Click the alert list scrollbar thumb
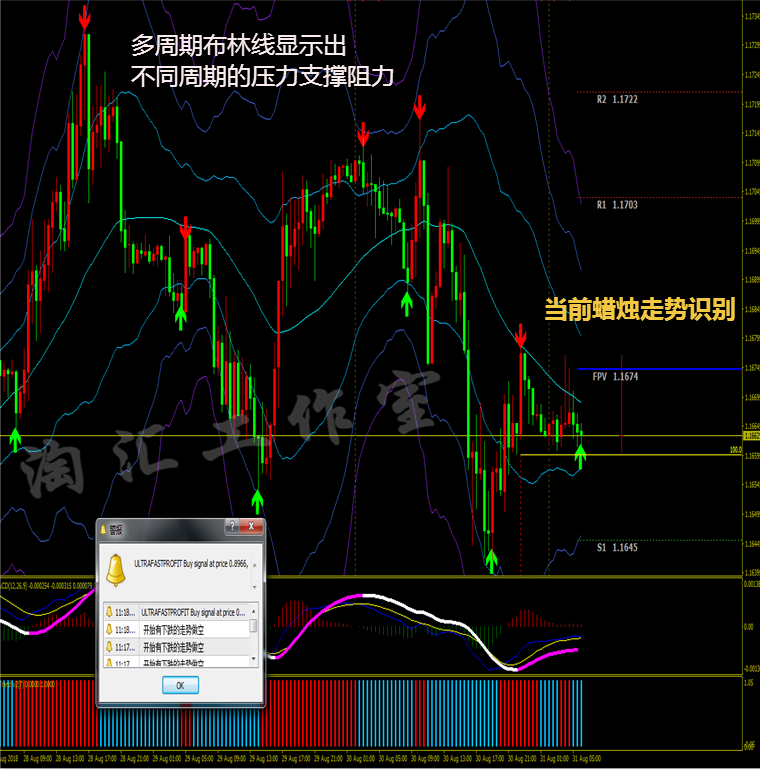The image size is (760, 770). coord(254,626)
